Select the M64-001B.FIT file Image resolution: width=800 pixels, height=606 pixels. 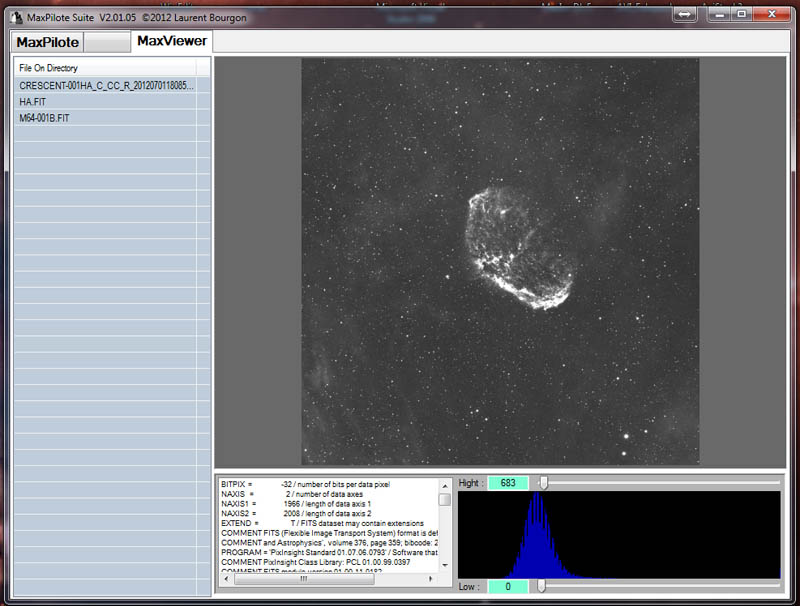point(112,118)
